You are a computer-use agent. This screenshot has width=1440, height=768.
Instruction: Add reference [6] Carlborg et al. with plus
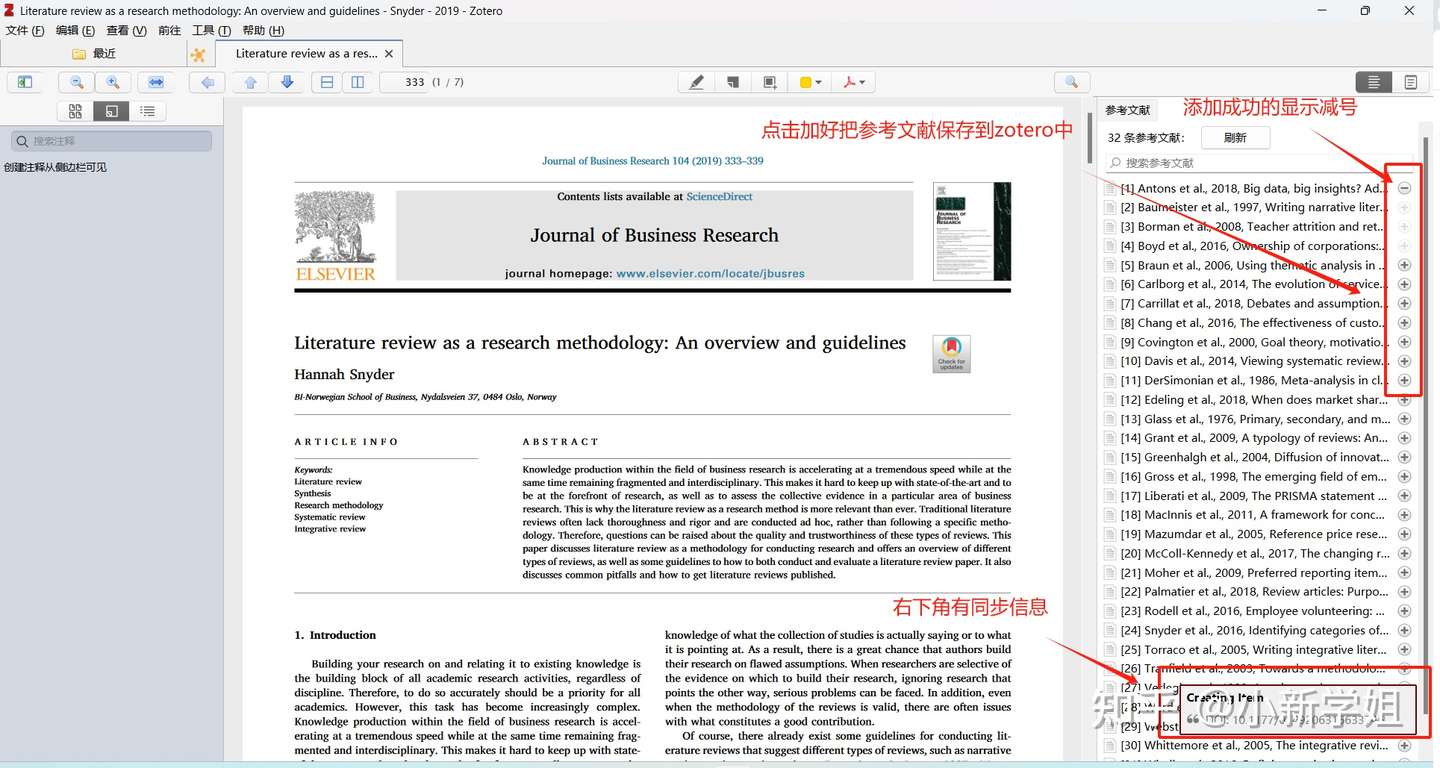click(1404, 284)
